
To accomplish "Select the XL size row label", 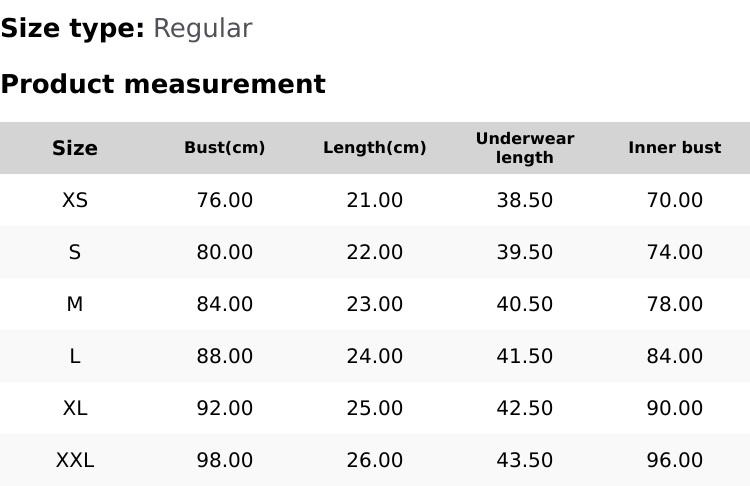I will [x=75, y=408].
